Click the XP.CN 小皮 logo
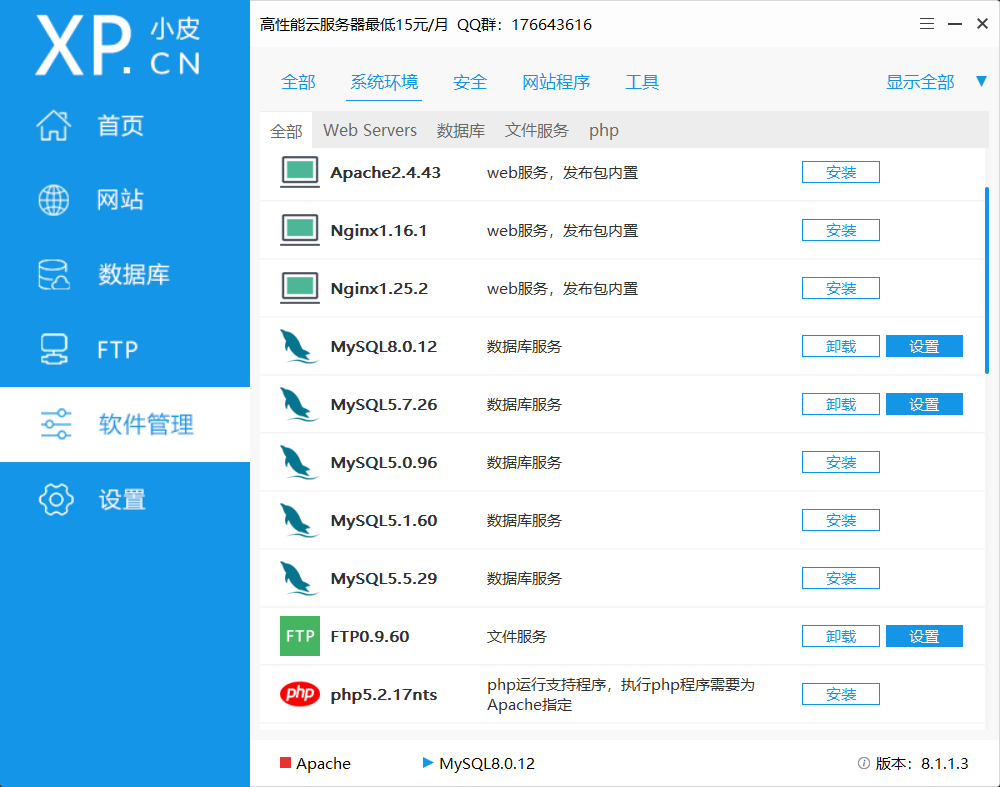Screen dimensions: 1000x787 coord(118,45)
